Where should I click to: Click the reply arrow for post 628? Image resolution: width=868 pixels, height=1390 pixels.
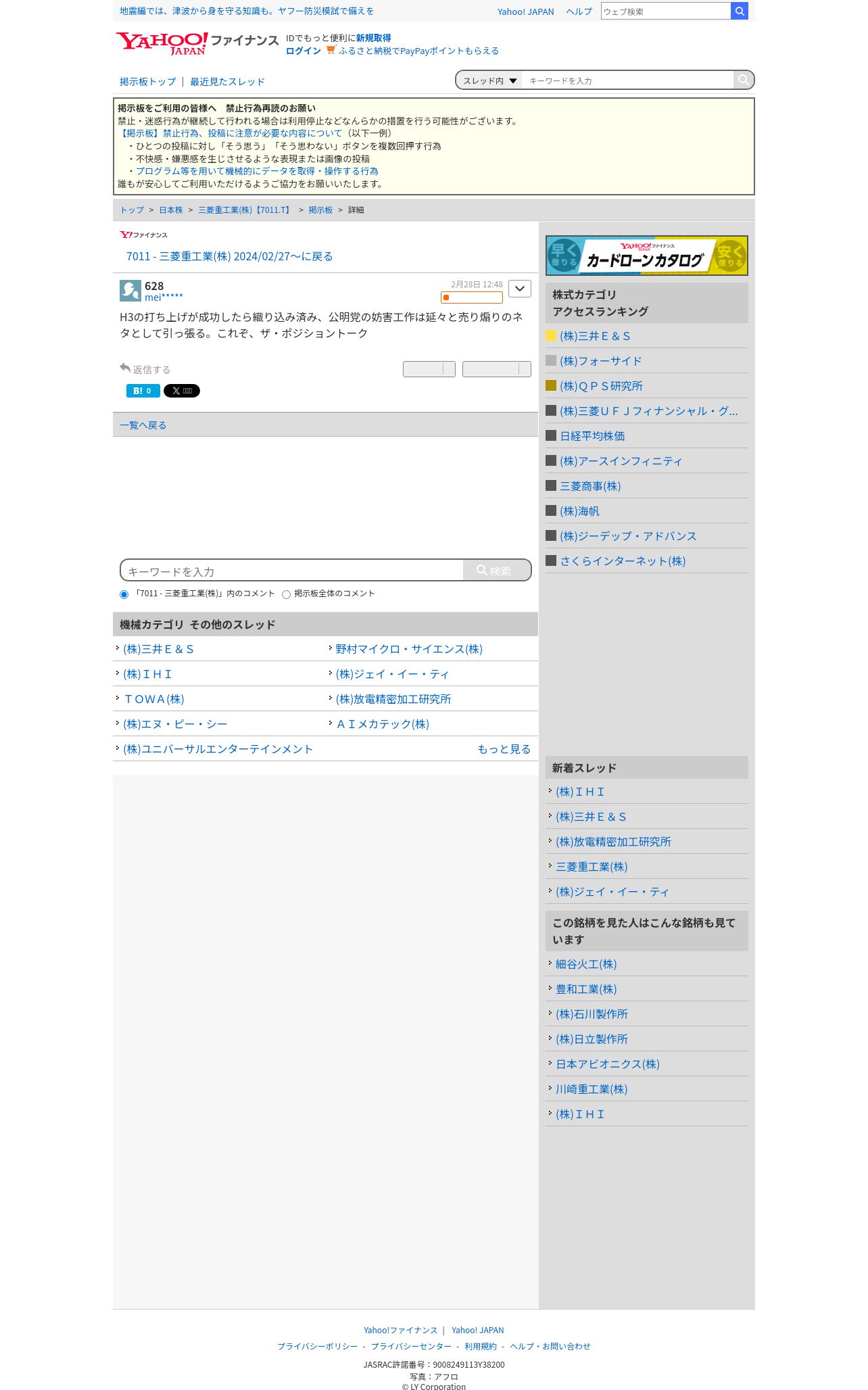pyautogui.click(x=125, y=368)
